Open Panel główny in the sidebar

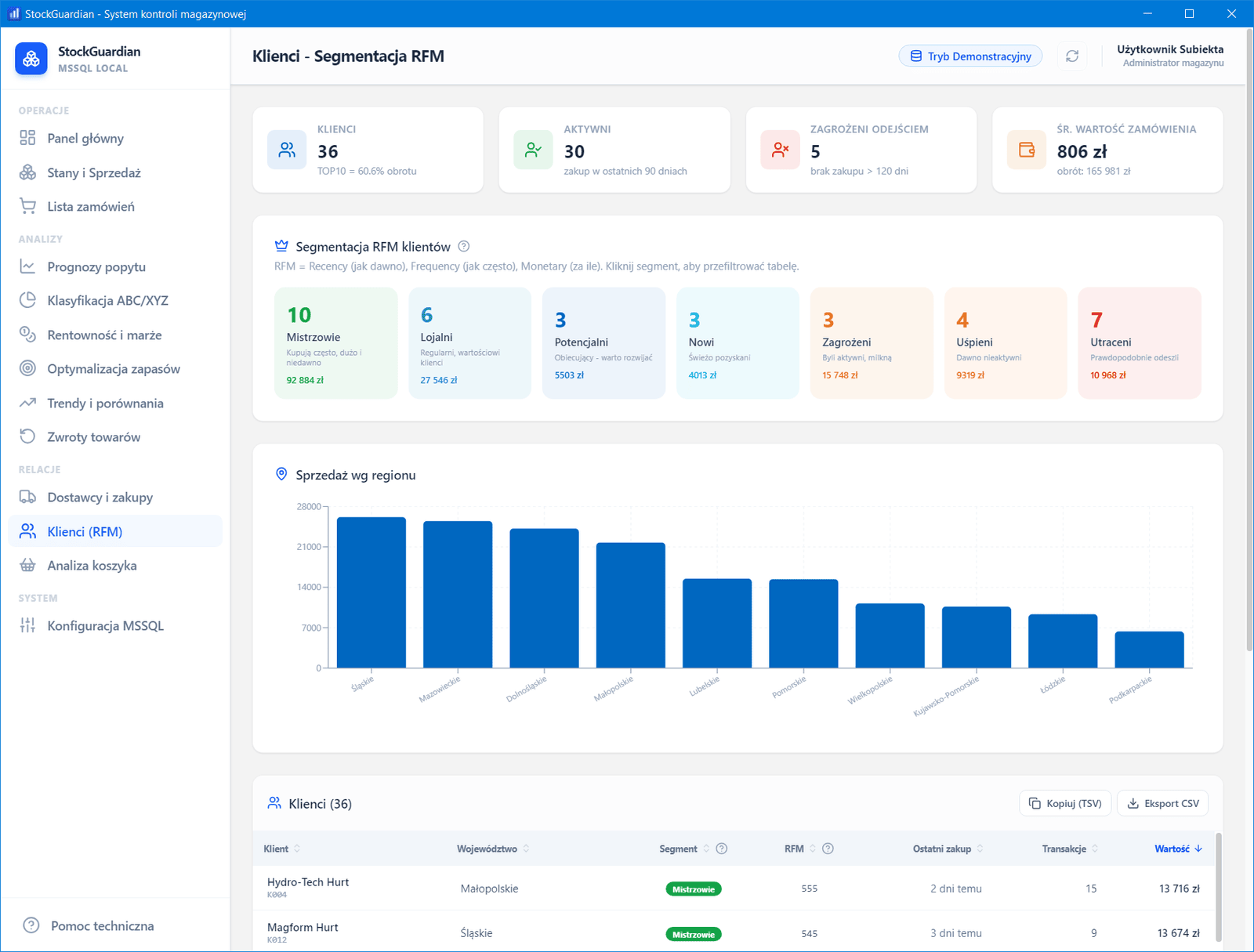point(115,138)
